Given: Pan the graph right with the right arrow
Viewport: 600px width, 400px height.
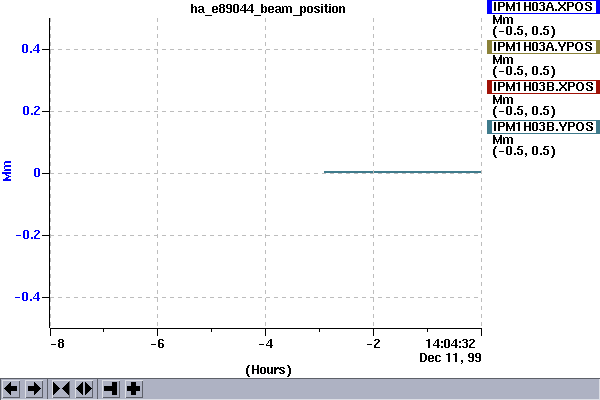Looking at the screenshot, I should click(34, 389).
